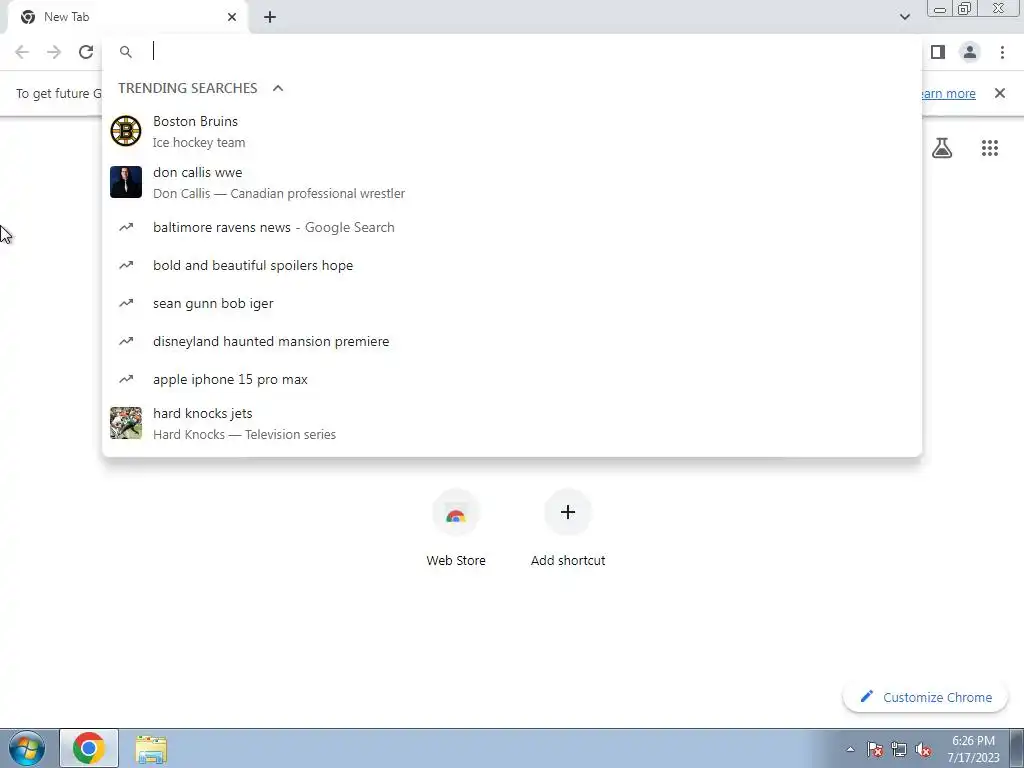Open Windows Explorer from the taskbar
Screen dimensions: 1024x768
click(151, 749)
